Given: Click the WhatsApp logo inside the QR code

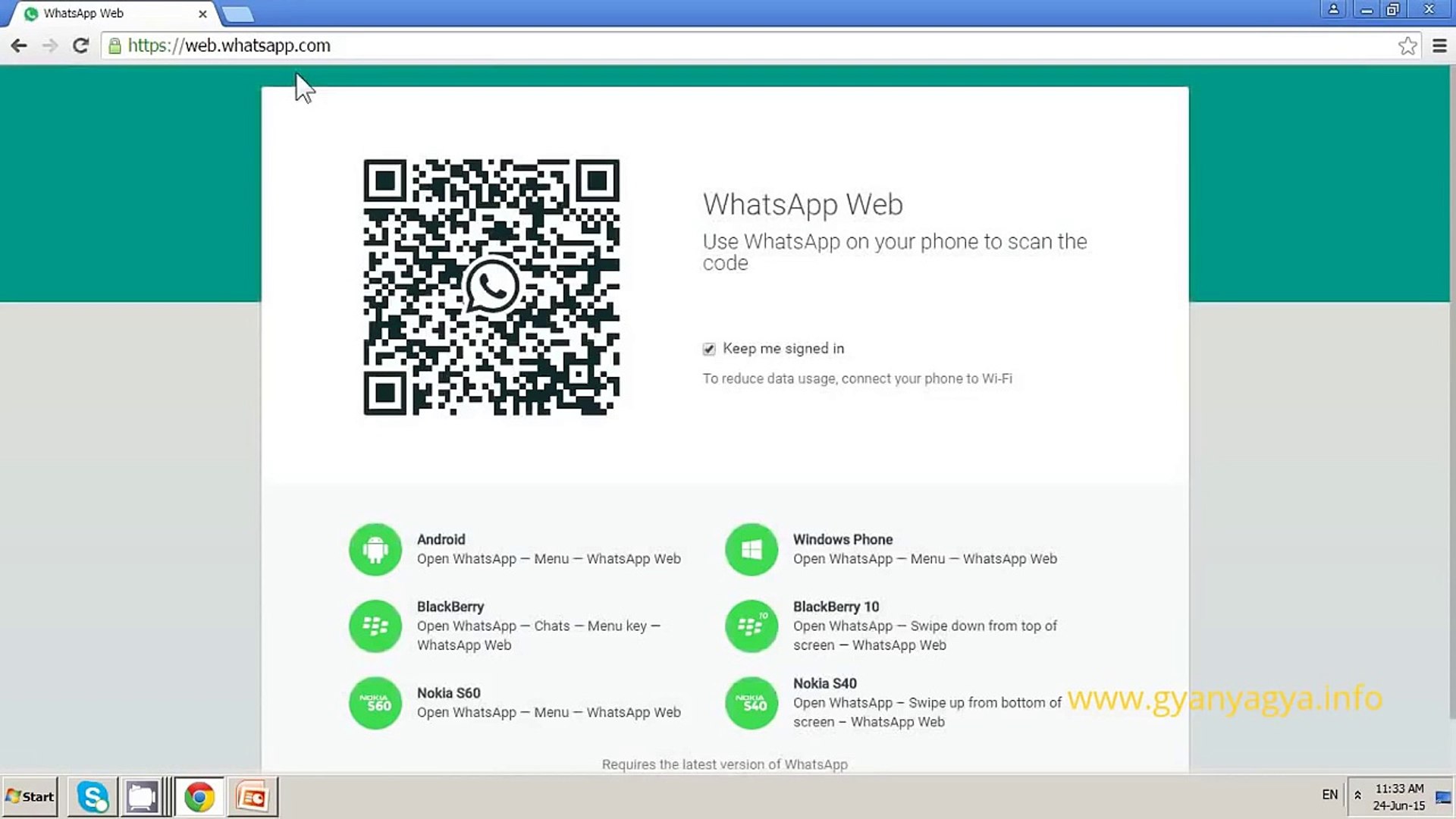Looking at the screenshot, I should (x=492, y=287).
